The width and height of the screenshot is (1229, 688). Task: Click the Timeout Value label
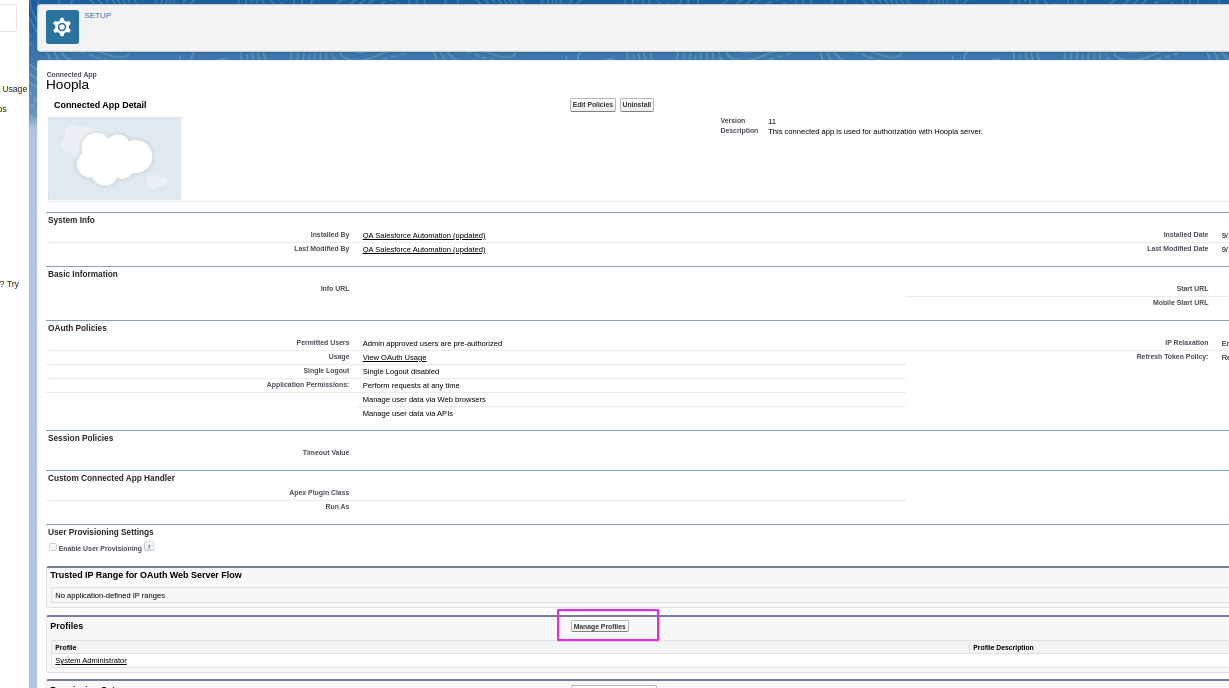click(x=326, y=453)
